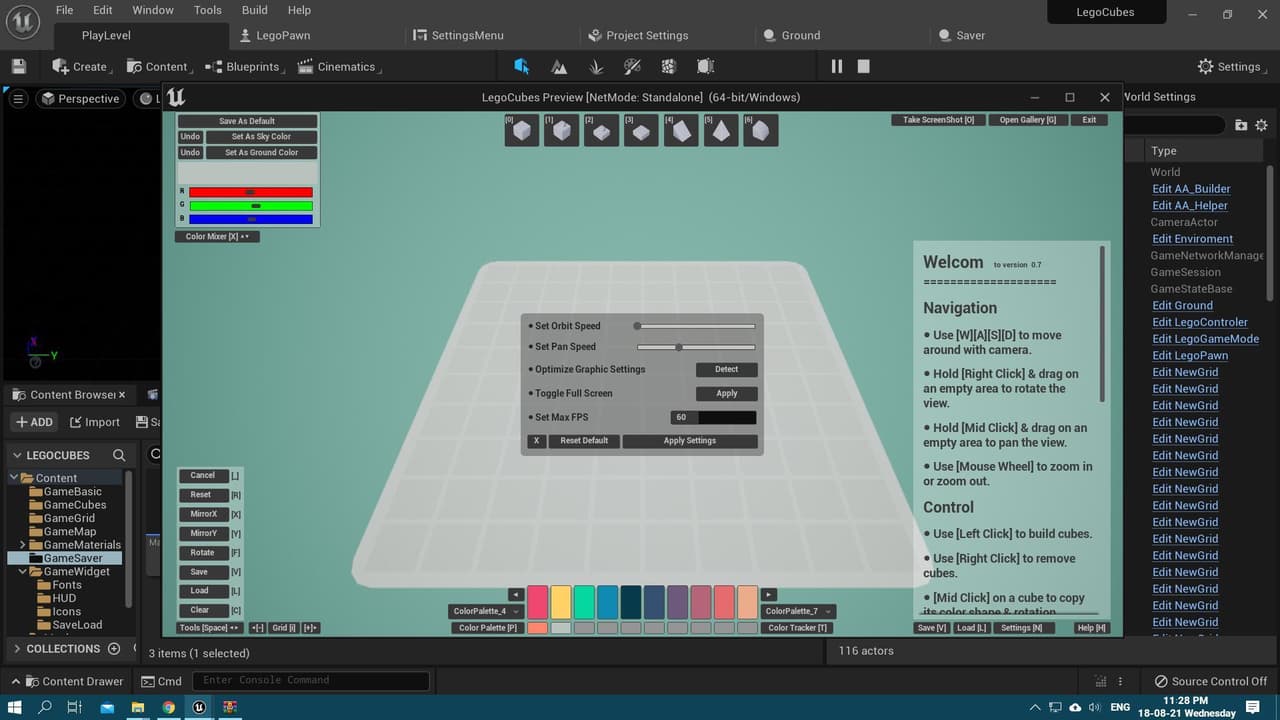The width and height of the screenshot is (1280, 720).
Task: Stop the play session
Action: click(x=864, y=66)
